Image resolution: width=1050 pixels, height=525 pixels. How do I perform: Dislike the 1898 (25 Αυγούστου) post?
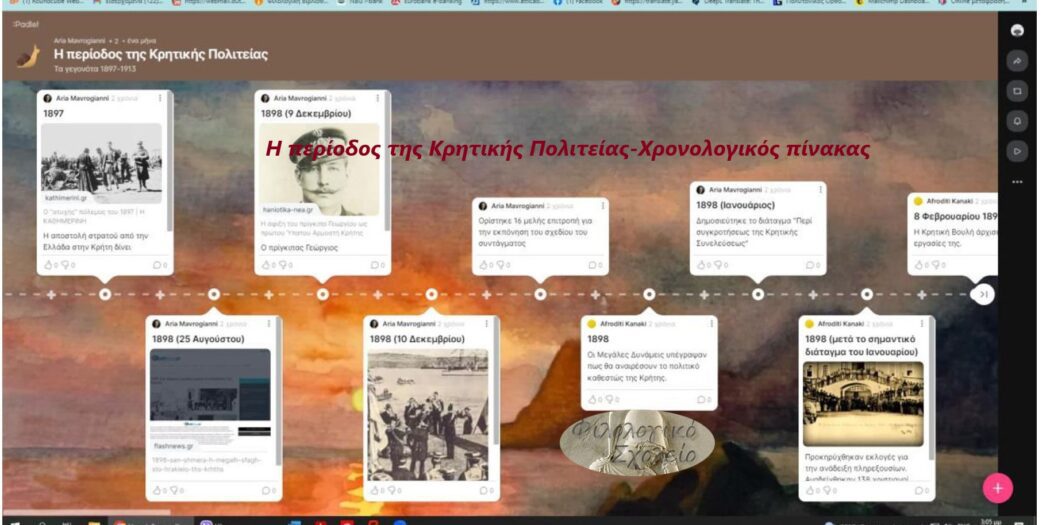pos(172,490)
